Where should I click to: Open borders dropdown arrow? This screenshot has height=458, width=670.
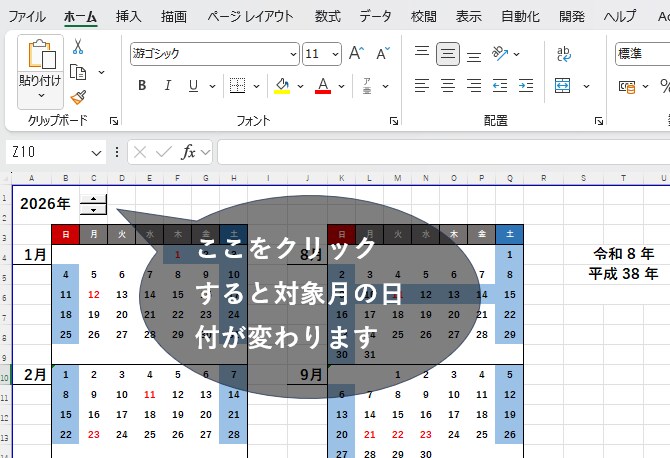[x=256, y=86]
